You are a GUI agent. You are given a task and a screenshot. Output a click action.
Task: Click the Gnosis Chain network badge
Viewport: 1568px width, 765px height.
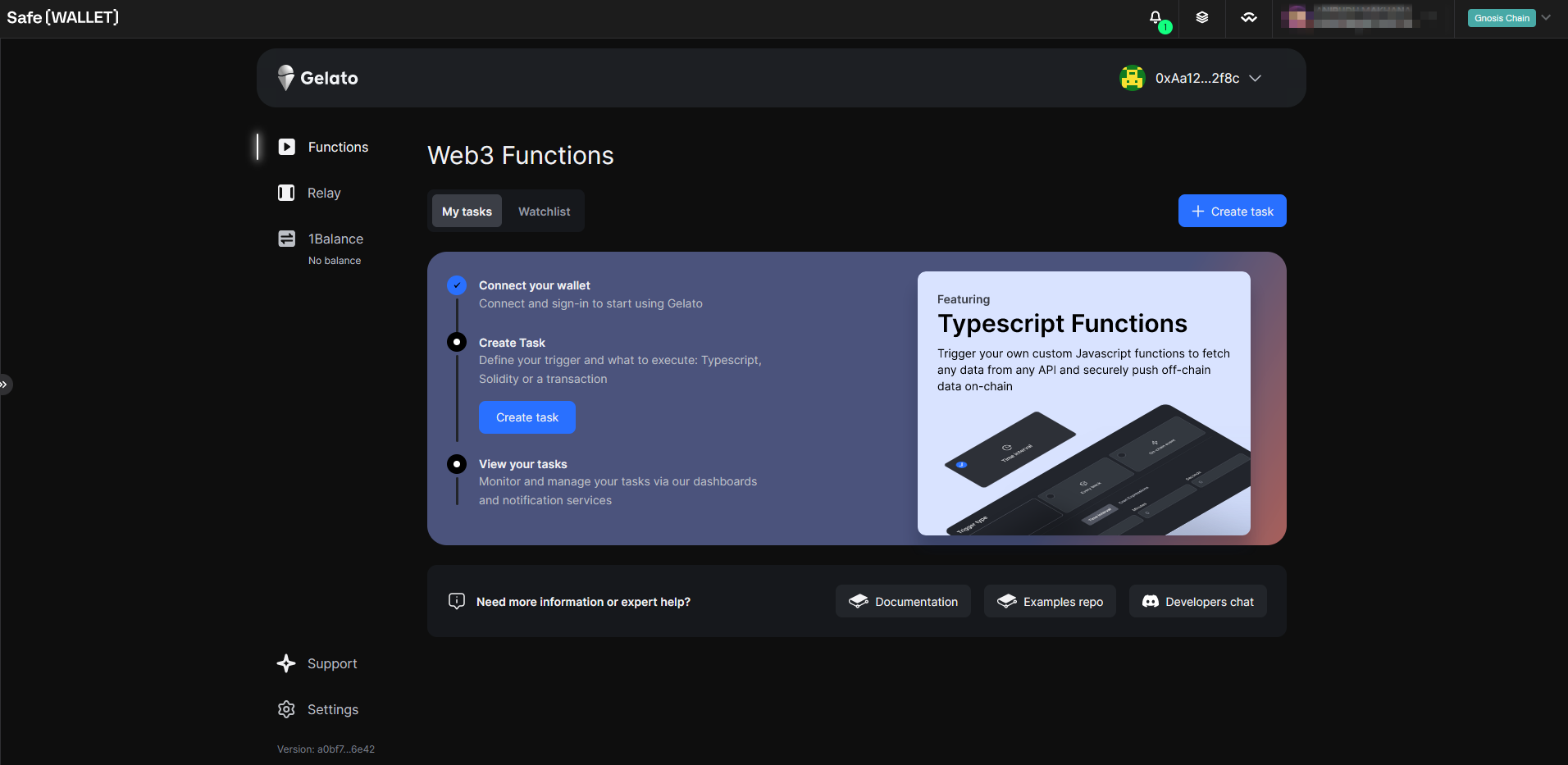[x=1502, y=18]
